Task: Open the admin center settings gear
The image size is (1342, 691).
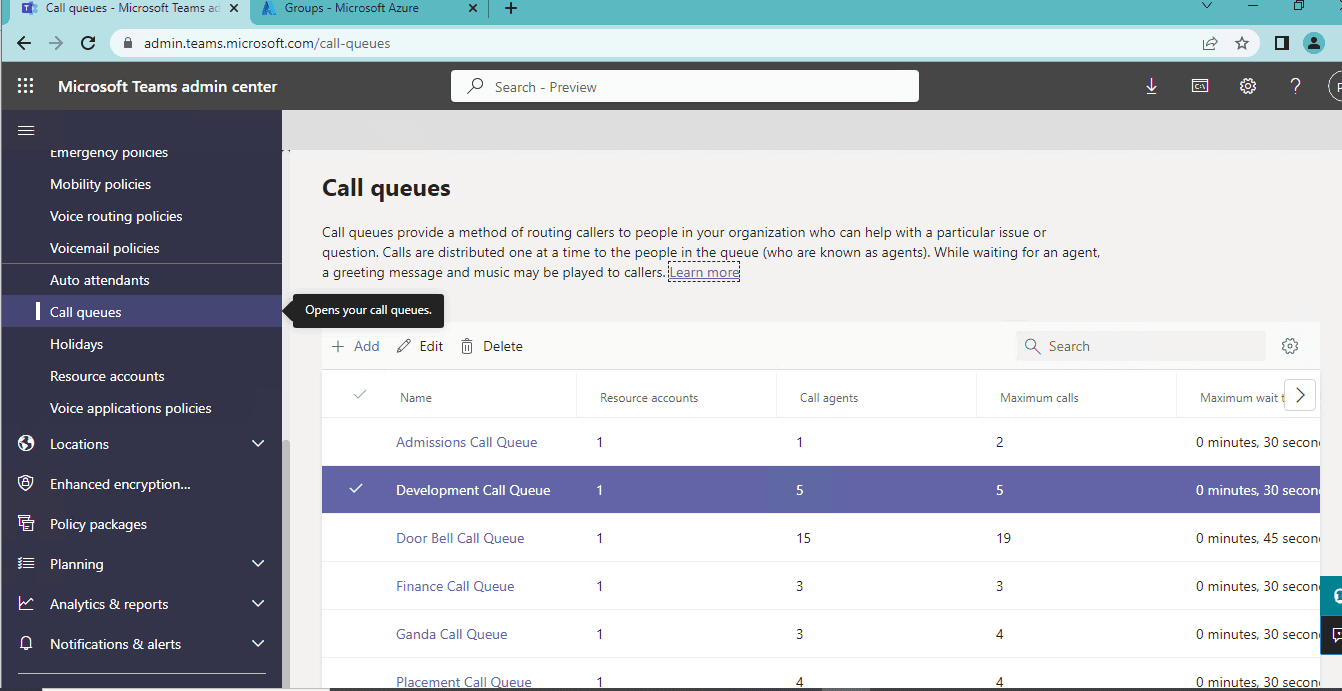Action: tap(1247, 86)
